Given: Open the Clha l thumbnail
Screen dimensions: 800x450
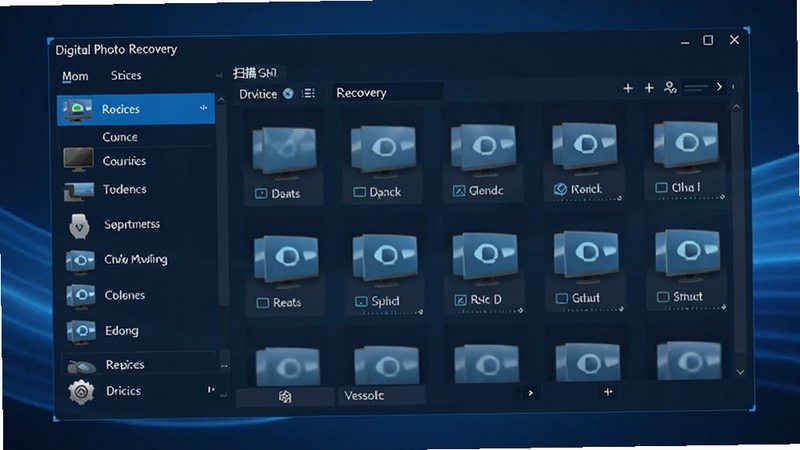Looking at the screenshot, I should [686, 146].
